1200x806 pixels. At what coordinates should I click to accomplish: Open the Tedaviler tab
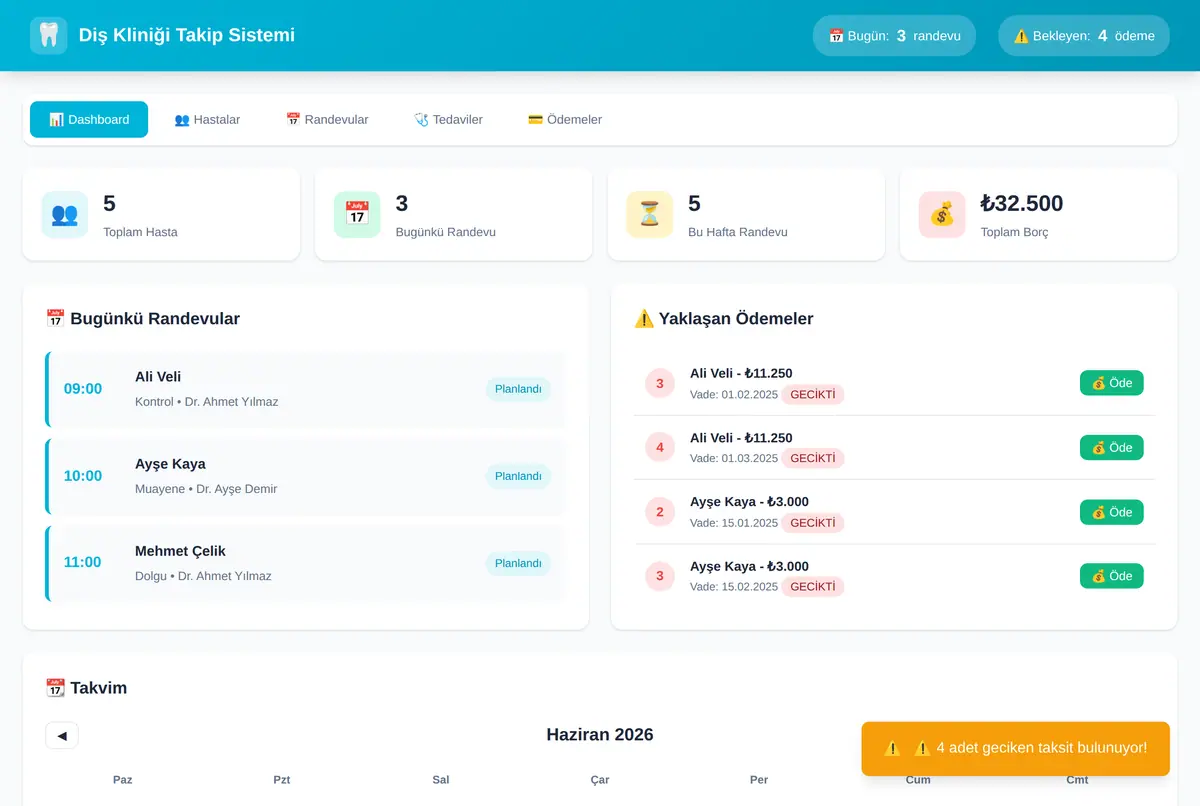[x=448, y=119]
